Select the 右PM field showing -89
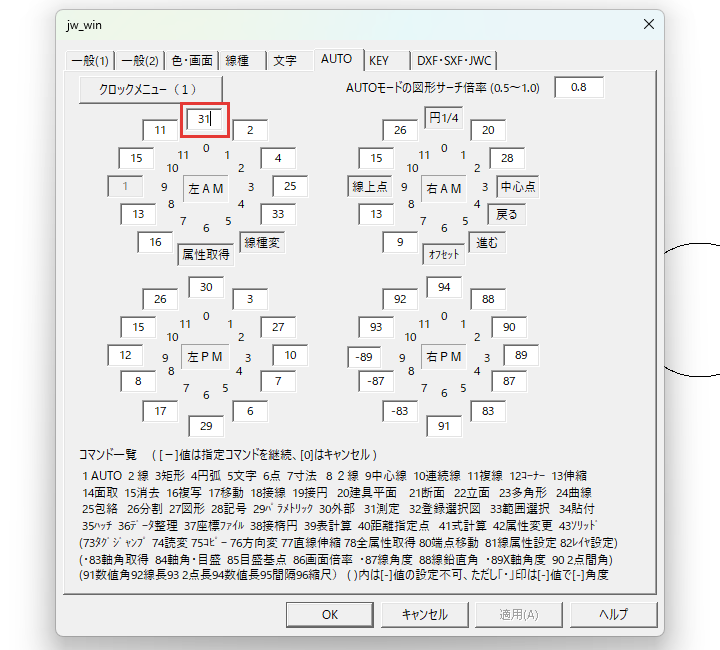Viewport: 720px width, 650px height. pyautogui.click(x=365, y=357)
